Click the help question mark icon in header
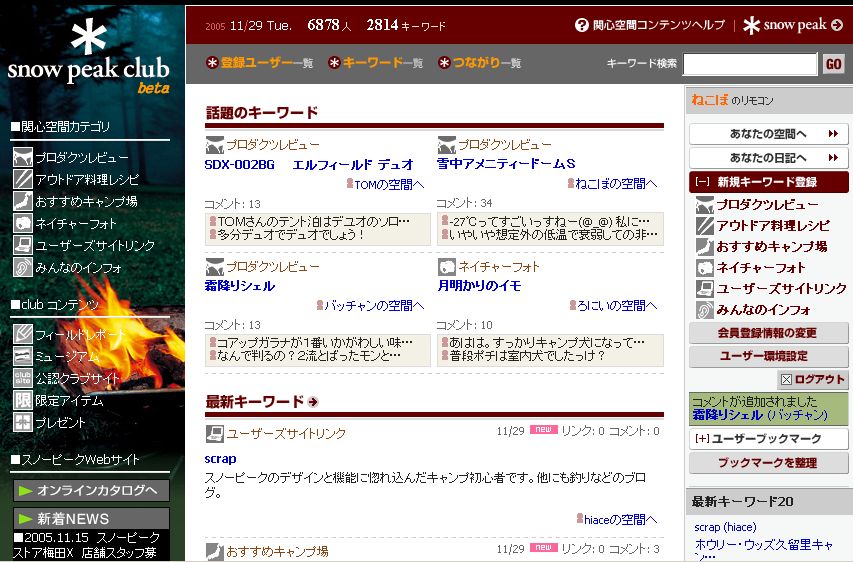853x562 pixels. coord(582,25)
